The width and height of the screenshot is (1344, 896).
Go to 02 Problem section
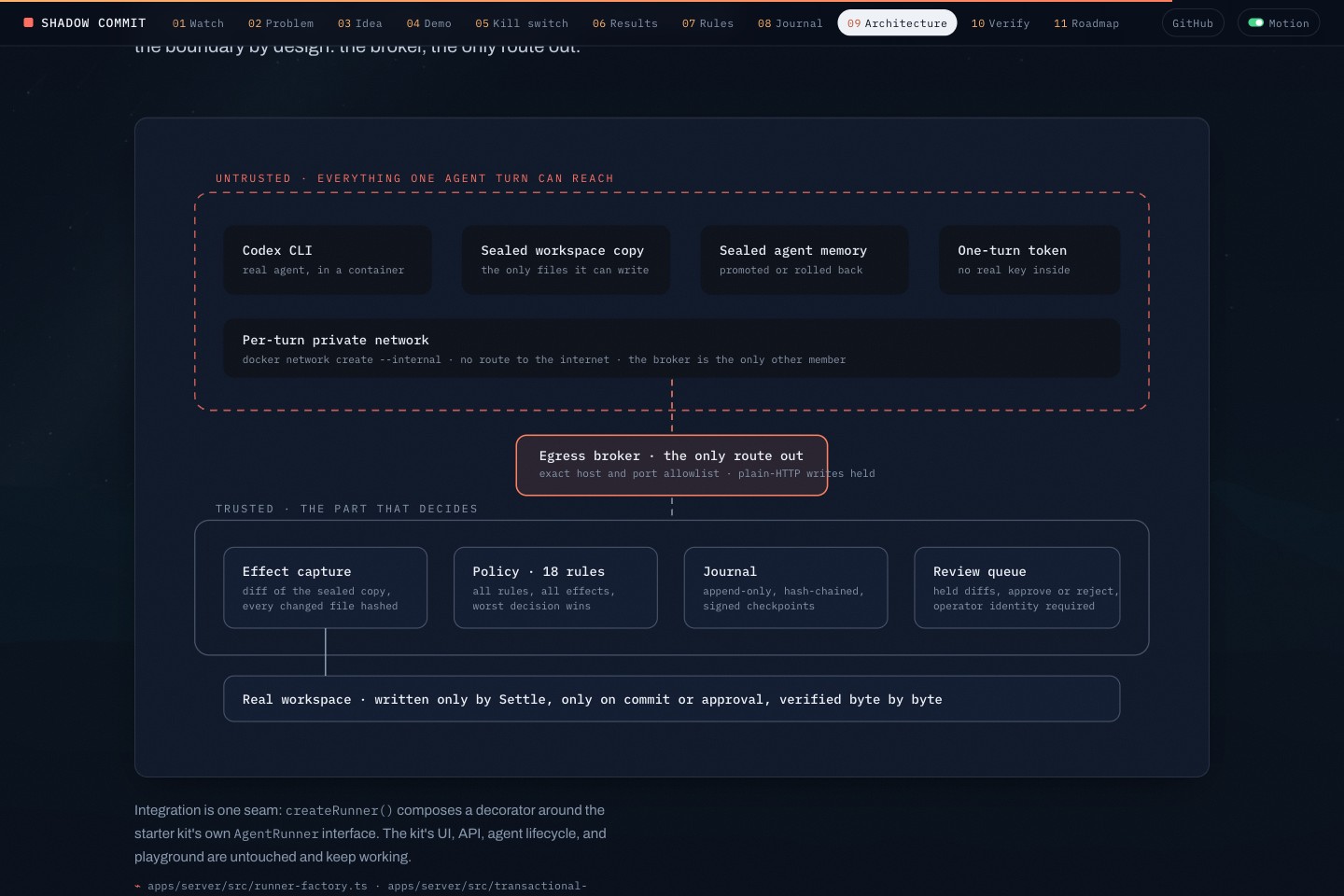(x=281, y=23)
